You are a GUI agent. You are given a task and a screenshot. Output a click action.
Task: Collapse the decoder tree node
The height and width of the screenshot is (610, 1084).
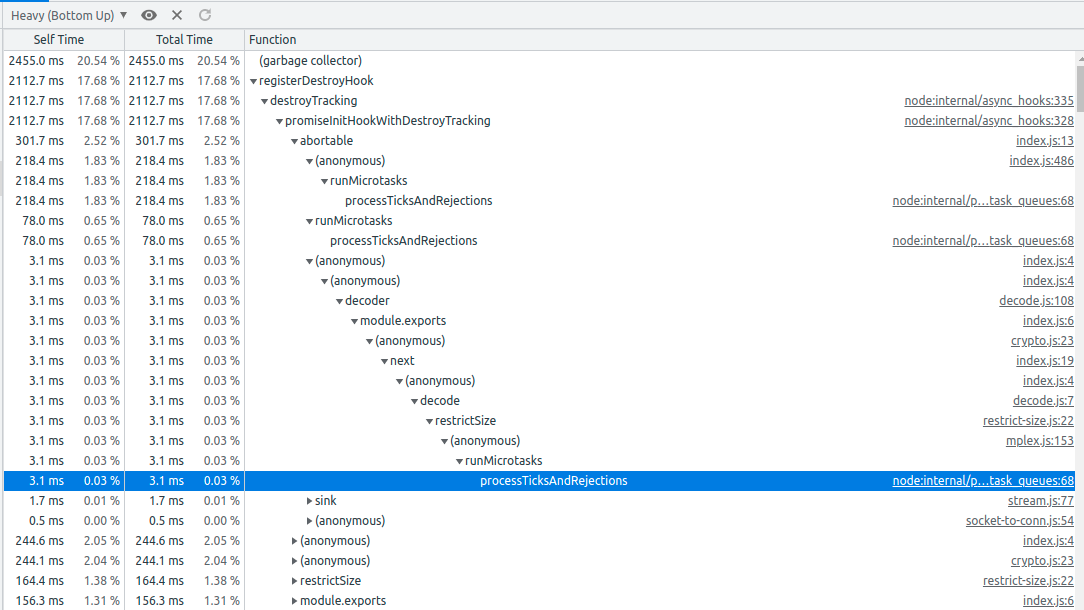[339, 302]
